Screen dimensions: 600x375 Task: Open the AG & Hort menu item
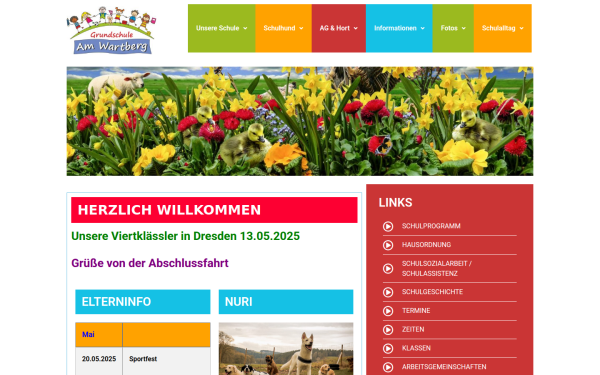339,28
